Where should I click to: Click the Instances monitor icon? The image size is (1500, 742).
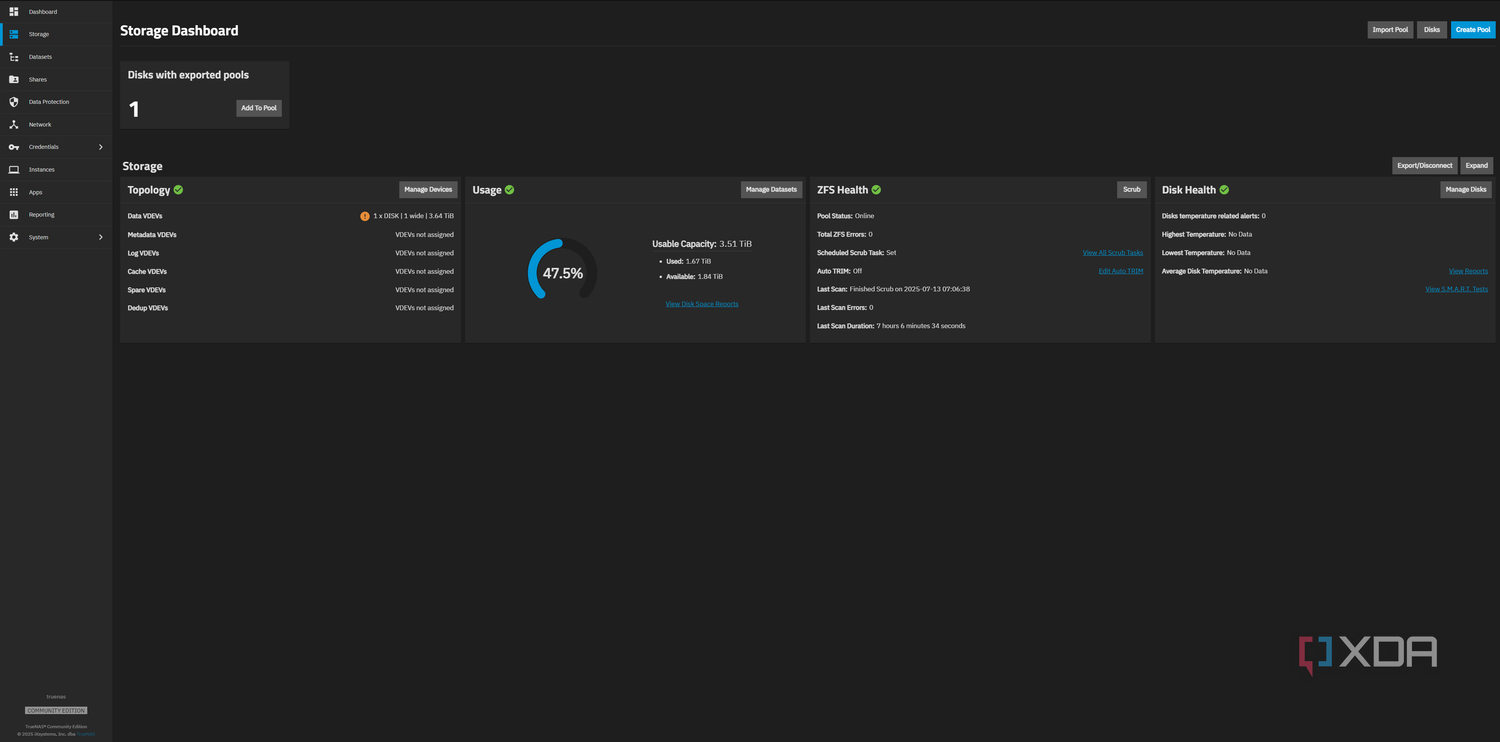14,170
